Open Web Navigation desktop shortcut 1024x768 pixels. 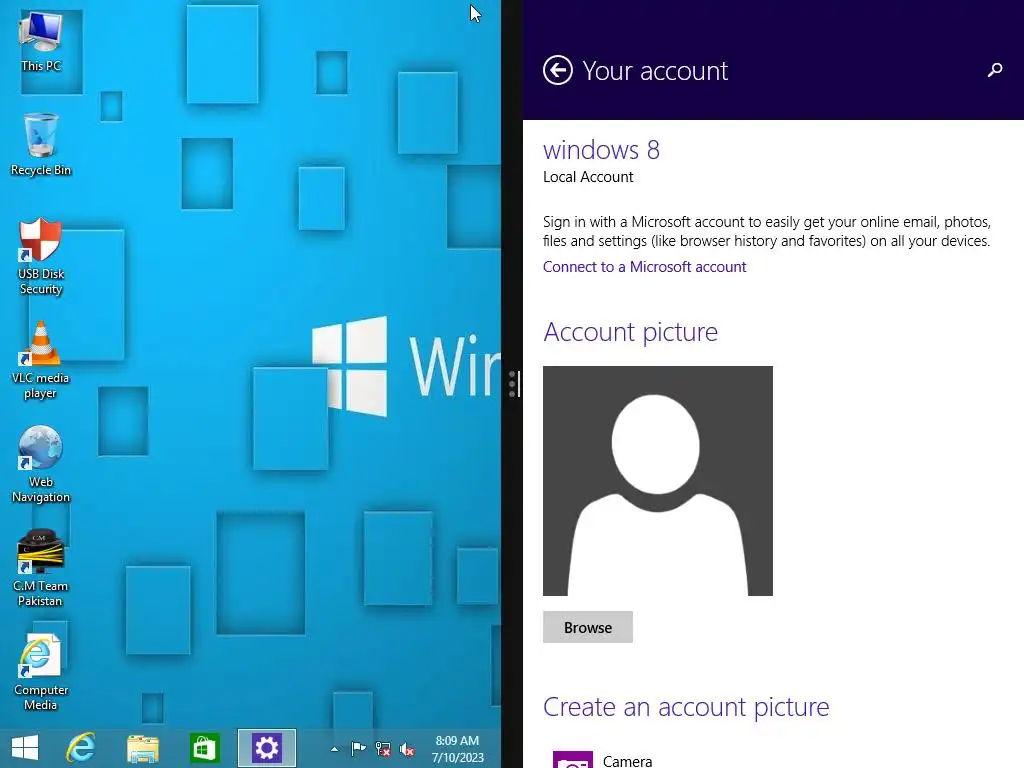tap(40, 464)
